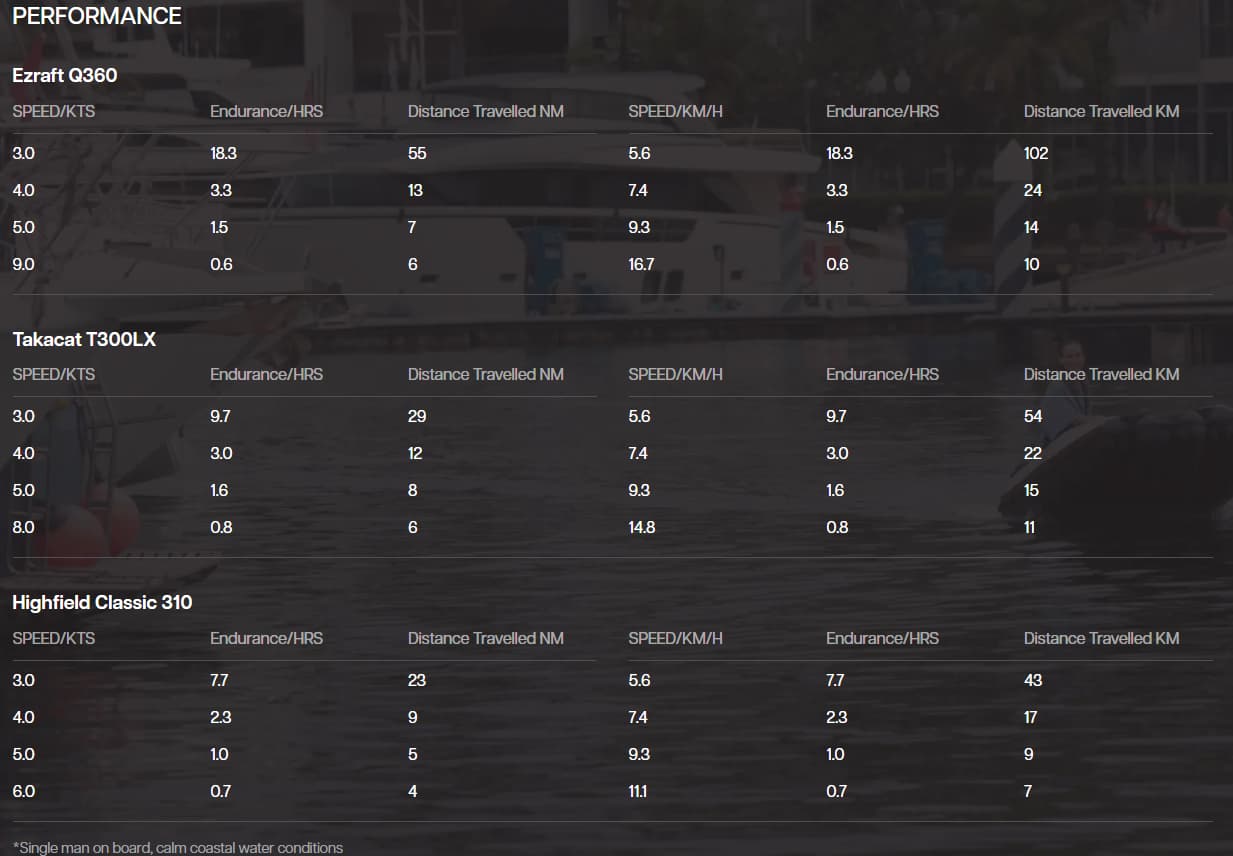This screenshot has height=856, width=1233.
Task: Click the PERFORMANCE section heading
Action: [97, 16]
